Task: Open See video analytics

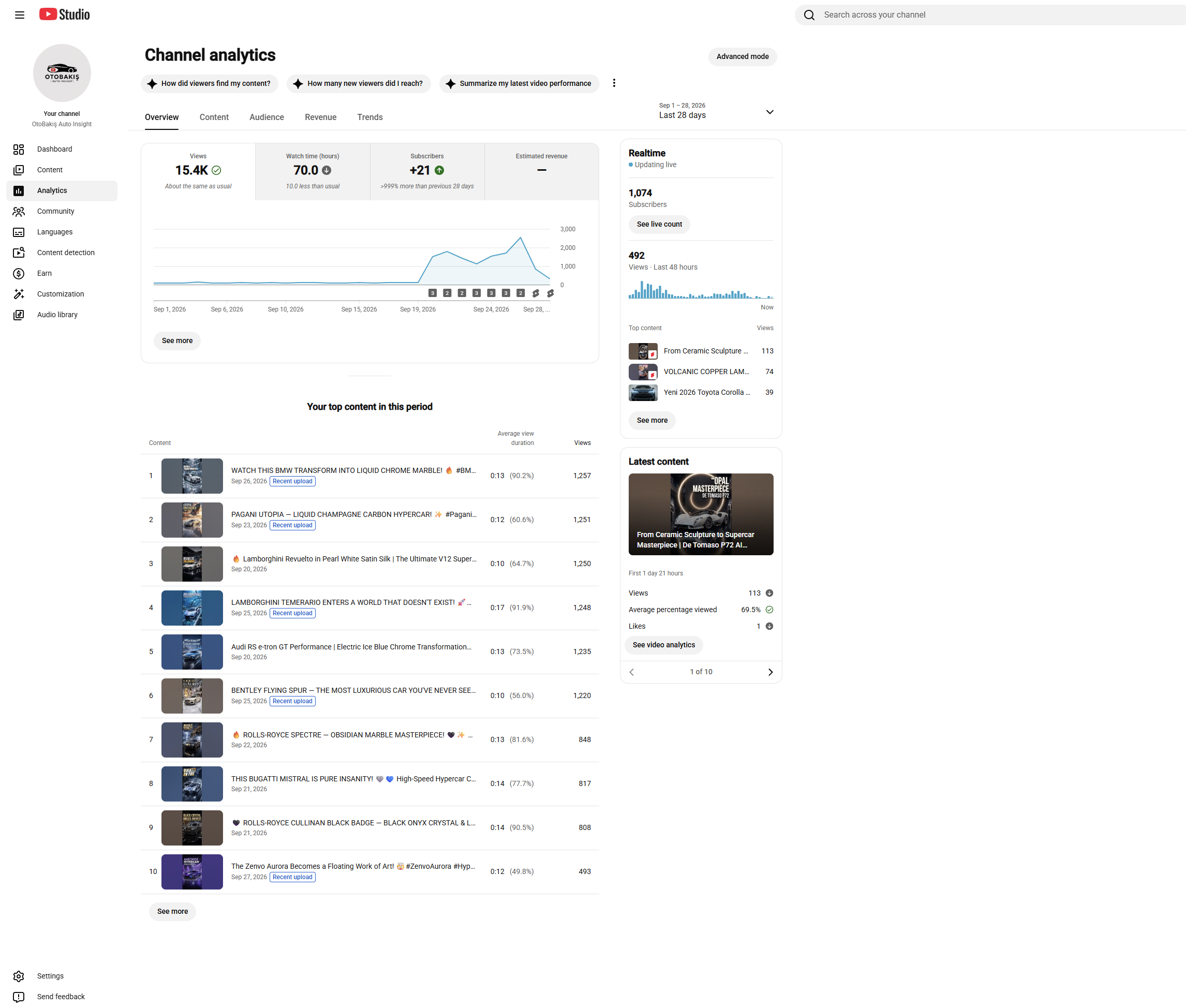Action: 664,645
